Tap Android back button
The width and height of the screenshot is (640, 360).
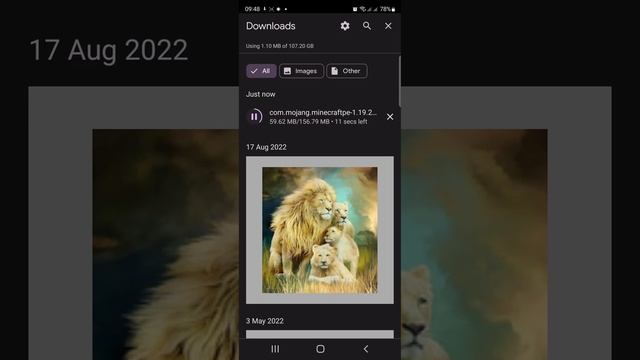tap(366, 349)
